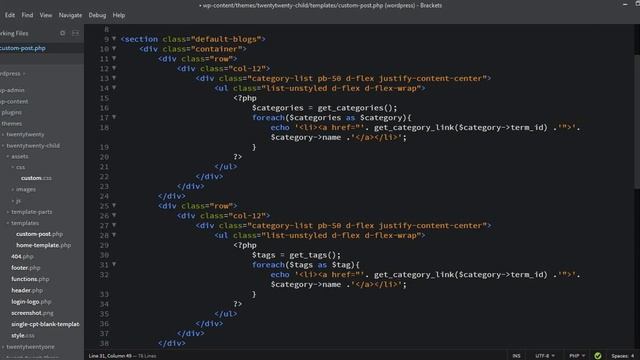Collapse the templates folder
Viewport: 640px width, 360px height.
[x=25, y=223]
